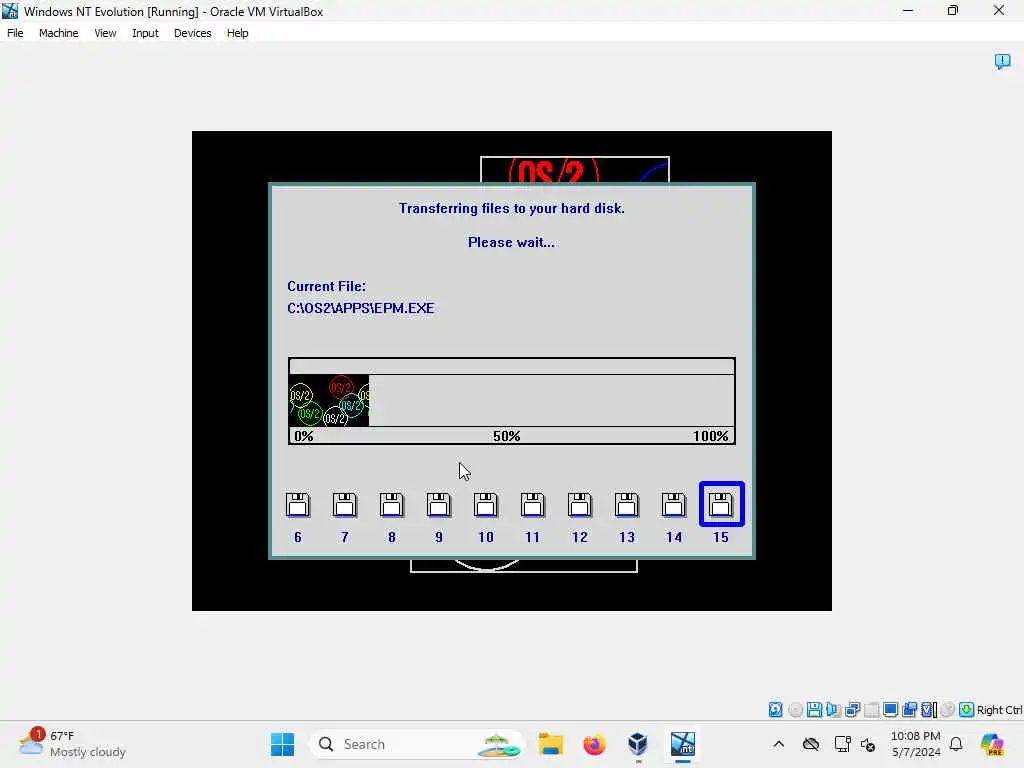Viewport: 1024px width, 768px height.
Task: Click the floppy disk icon numbered 13
Action: [x=627, y=505]
